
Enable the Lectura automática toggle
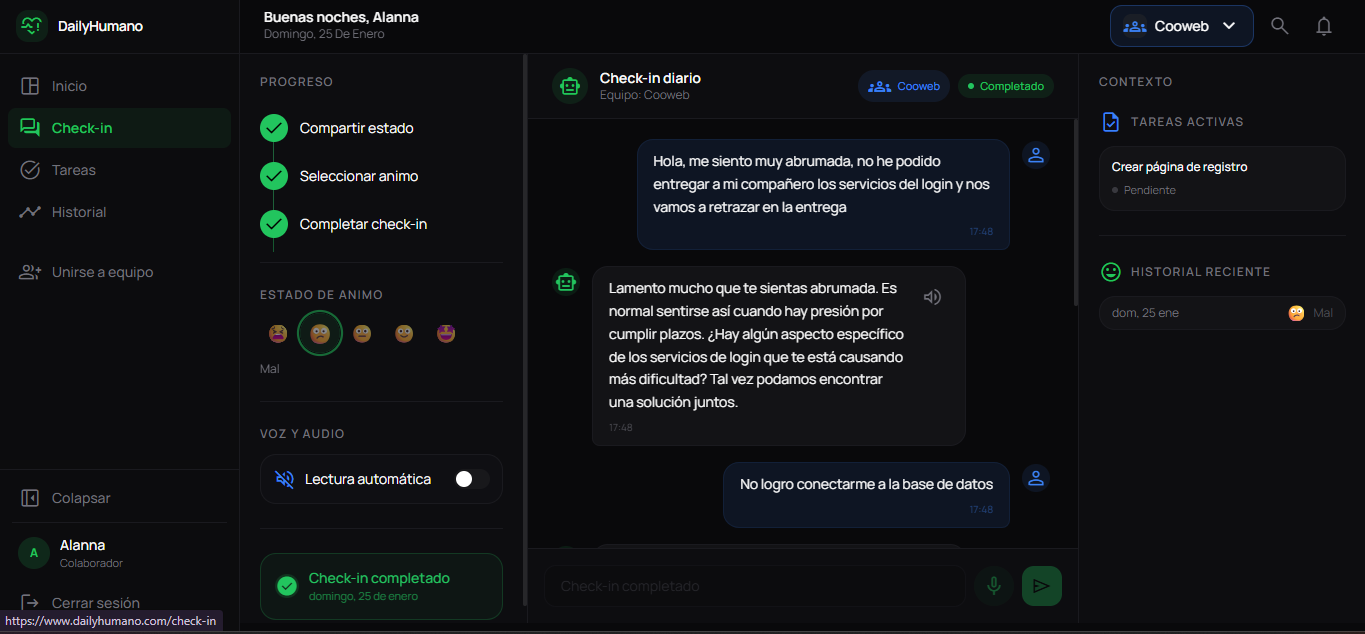point(470,479)
